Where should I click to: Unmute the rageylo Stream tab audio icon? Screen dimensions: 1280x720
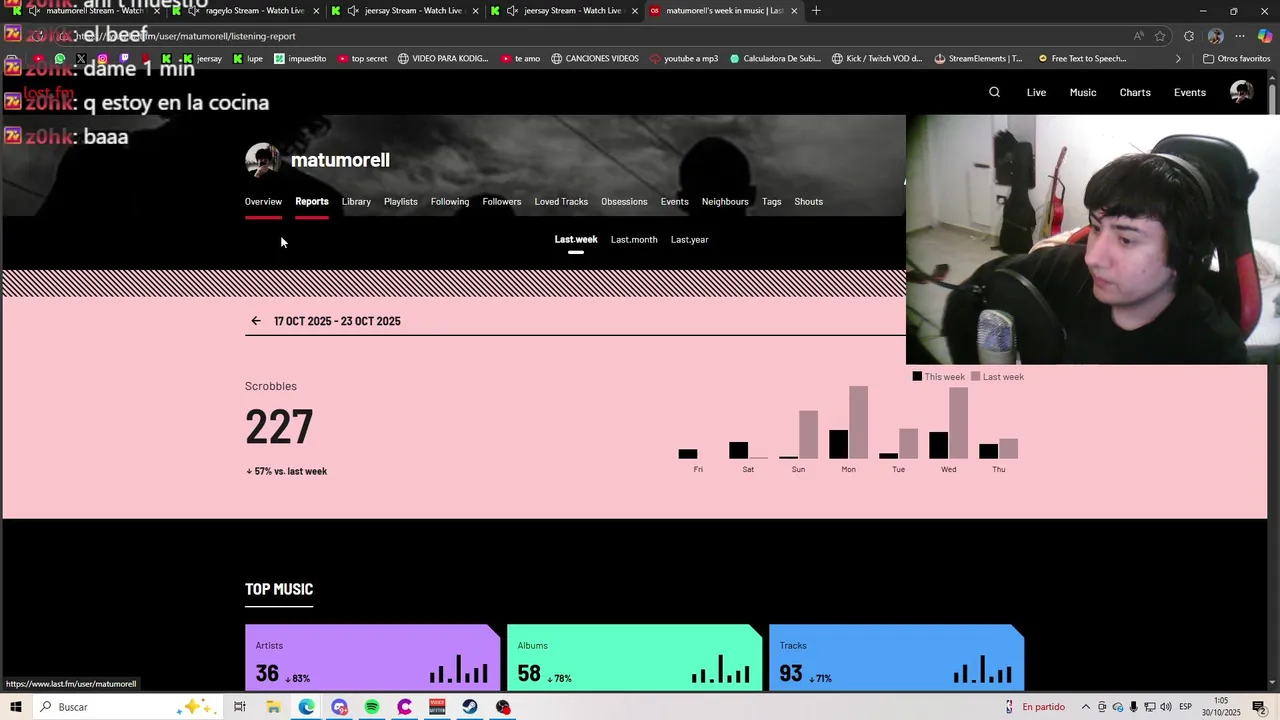194,11
